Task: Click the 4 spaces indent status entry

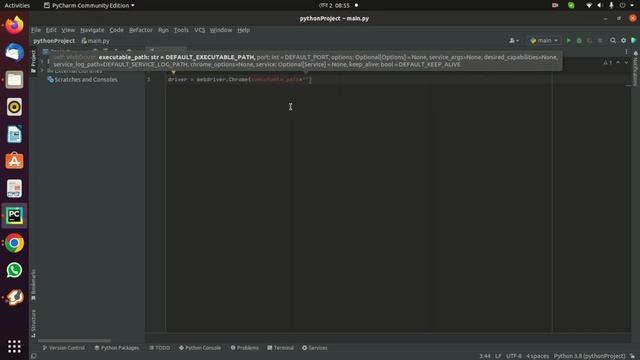Action: pyautogui.click(x=538, y=356)
